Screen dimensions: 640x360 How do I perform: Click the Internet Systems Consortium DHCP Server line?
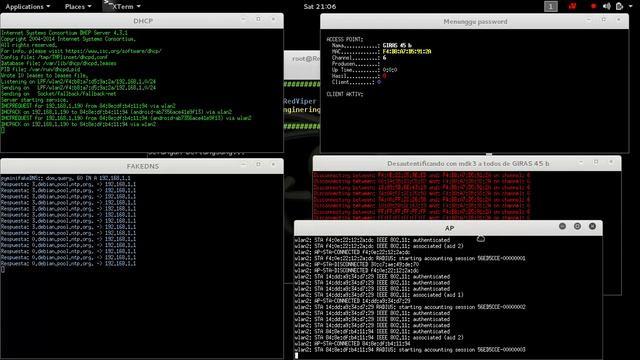tap(64, 33)
